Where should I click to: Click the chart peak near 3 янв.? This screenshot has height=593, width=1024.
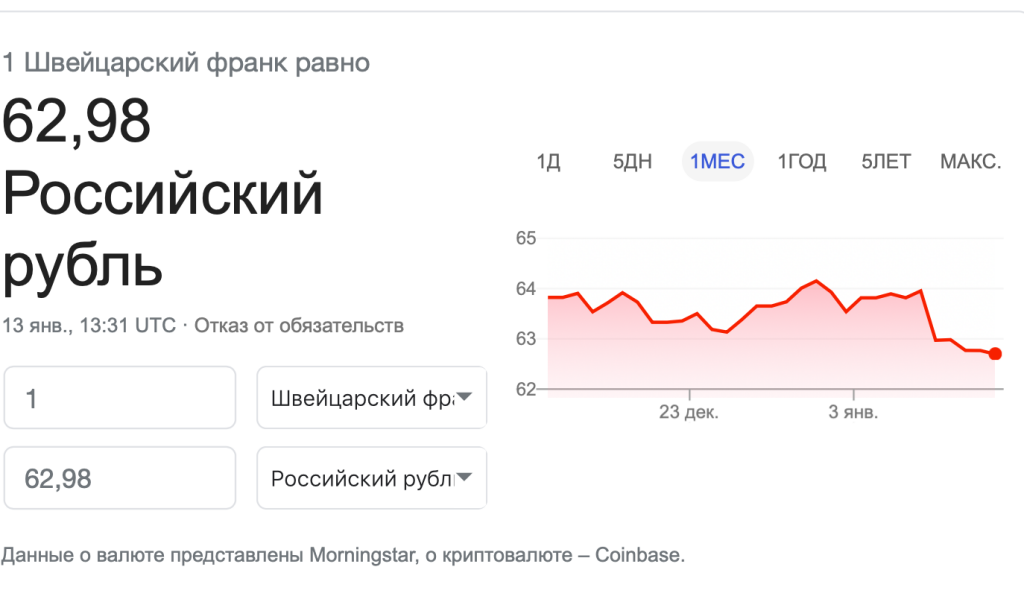click(x=816, y=281)
